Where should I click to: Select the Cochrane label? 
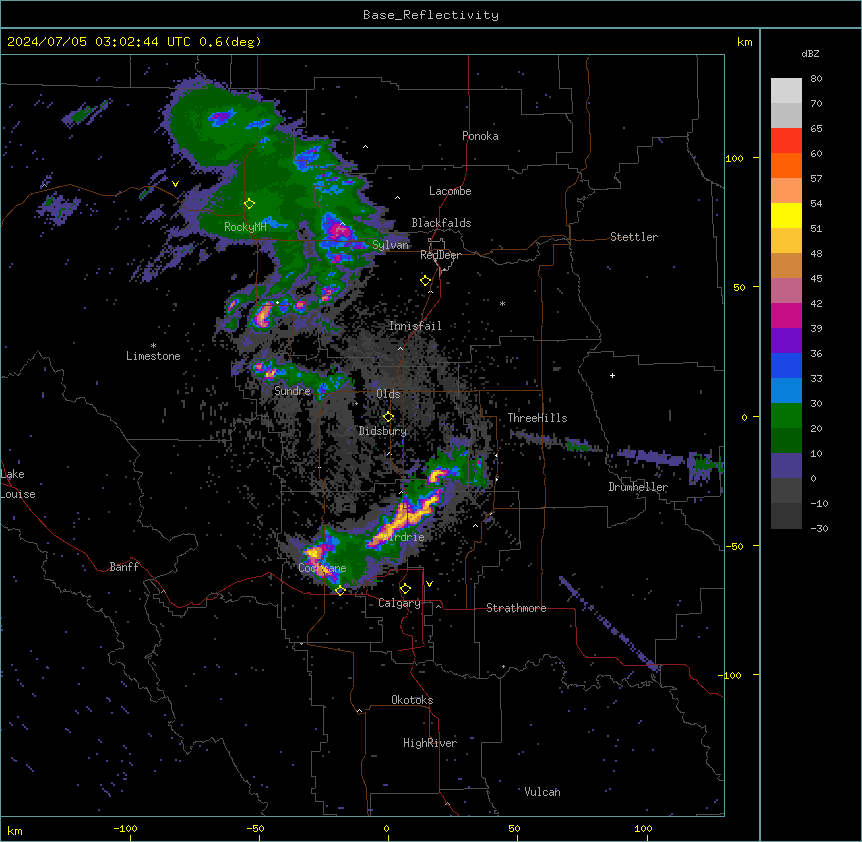pyautogui.click(x=323, y=568)
